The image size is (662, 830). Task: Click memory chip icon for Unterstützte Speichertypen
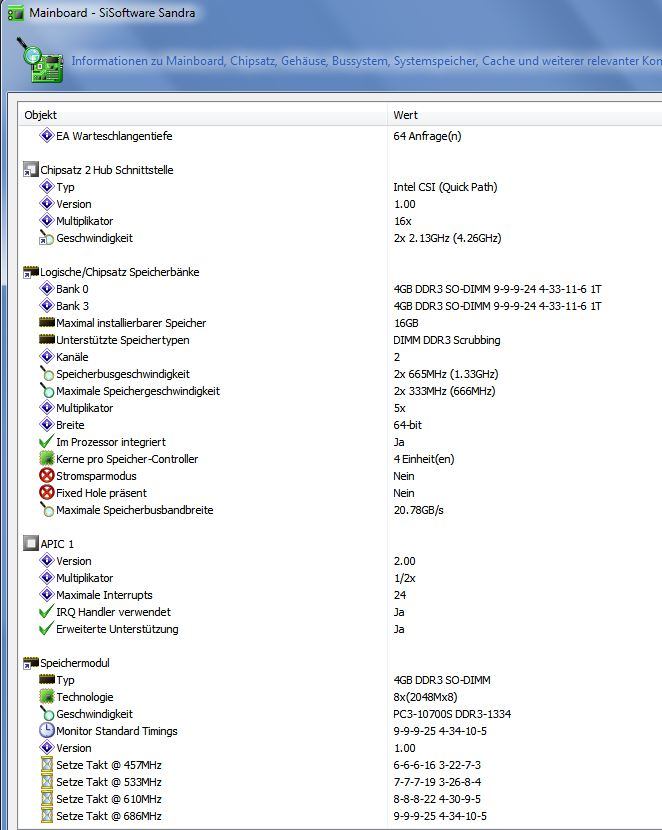pos(47,339)
